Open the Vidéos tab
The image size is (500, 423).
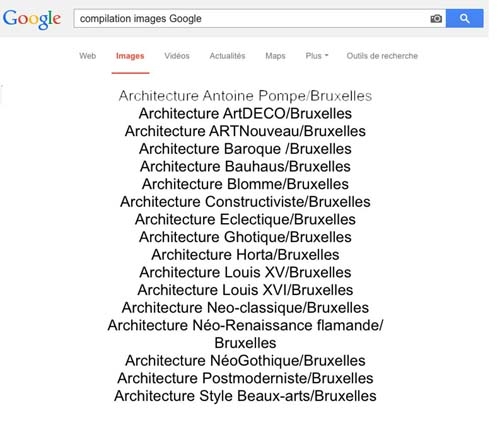(x=177, y=56)
